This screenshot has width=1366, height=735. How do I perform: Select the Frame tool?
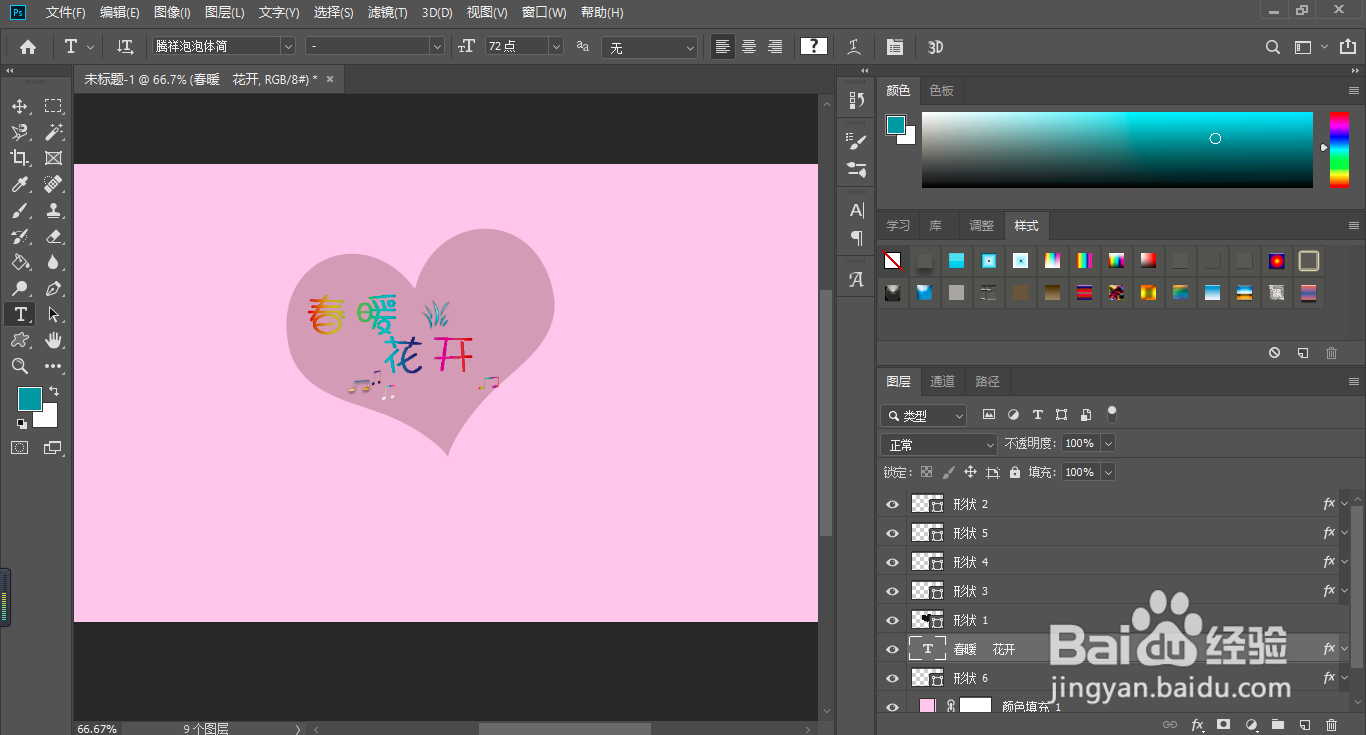(x=53, y=158)
